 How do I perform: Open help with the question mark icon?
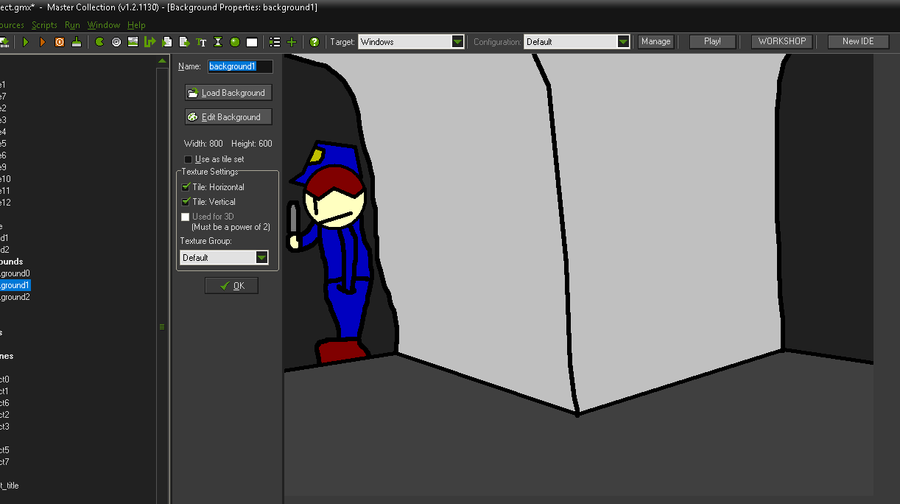[314, 42]
